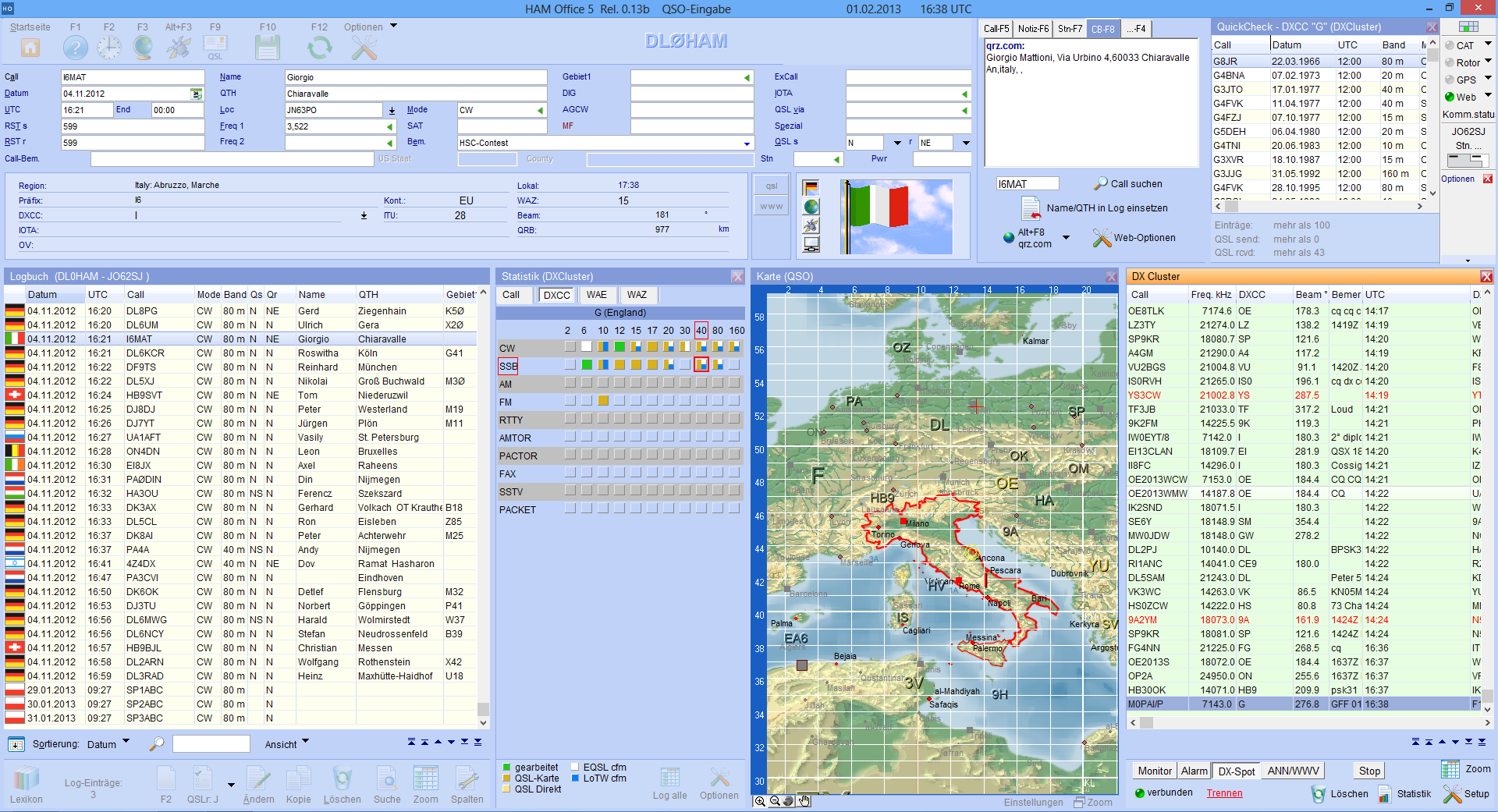Switch to the Call-F5 tab
This screenshot has width=1498, height=812.
(x=996, y=29)
